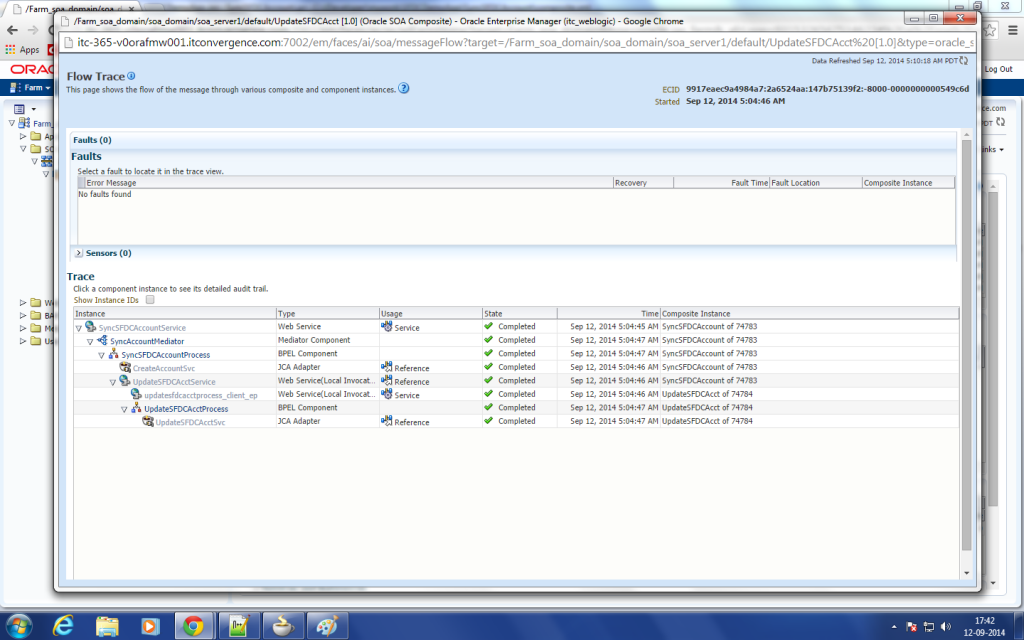Image resolution: width=1024 pixels, height=640 pixels.
Task: Select the SyncSFDCAccountProcess BPEL icon
Action: pos(114,354)
